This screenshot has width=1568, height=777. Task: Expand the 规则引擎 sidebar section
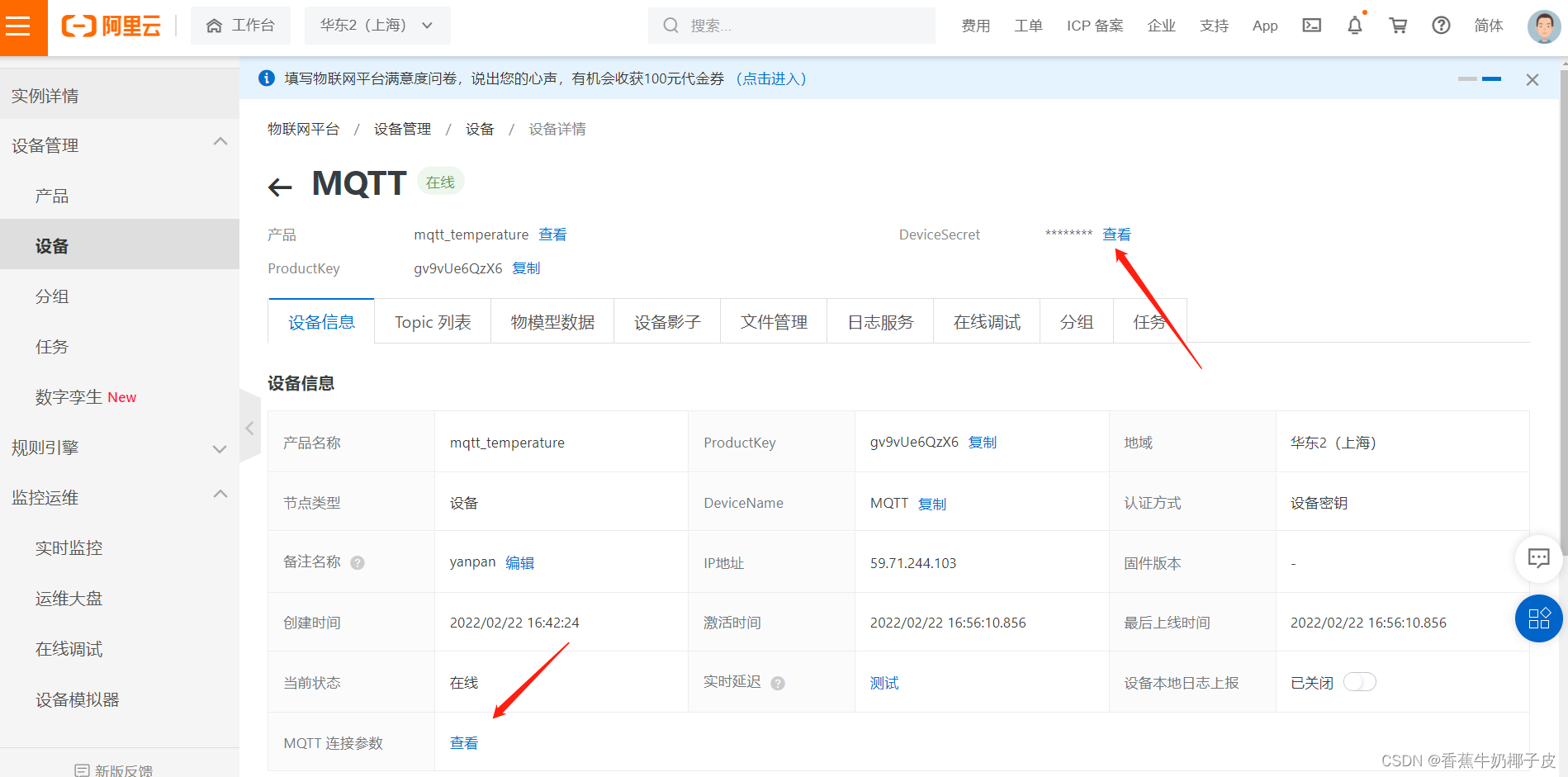[120, 448]
